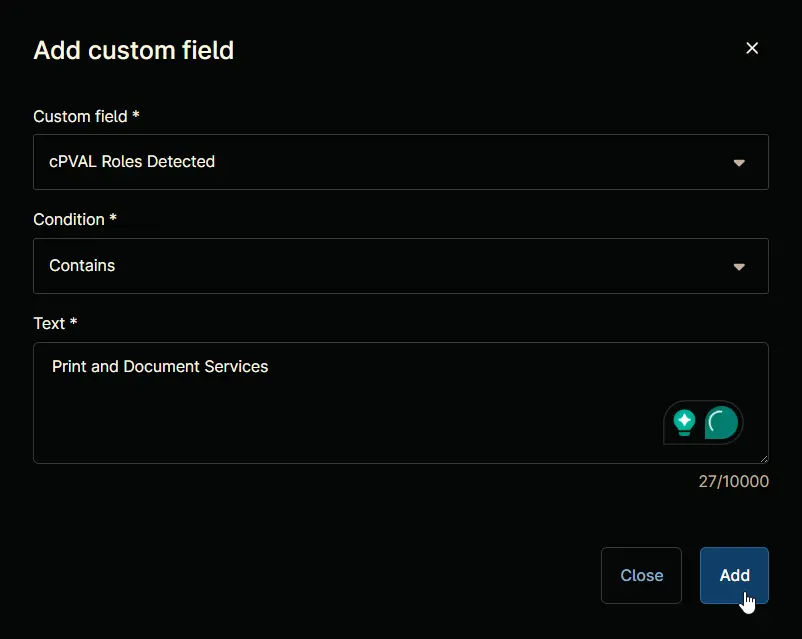Click the 27/10000 character counter
The height and width of the screenshot is (639, 802).
click(733, 481)
